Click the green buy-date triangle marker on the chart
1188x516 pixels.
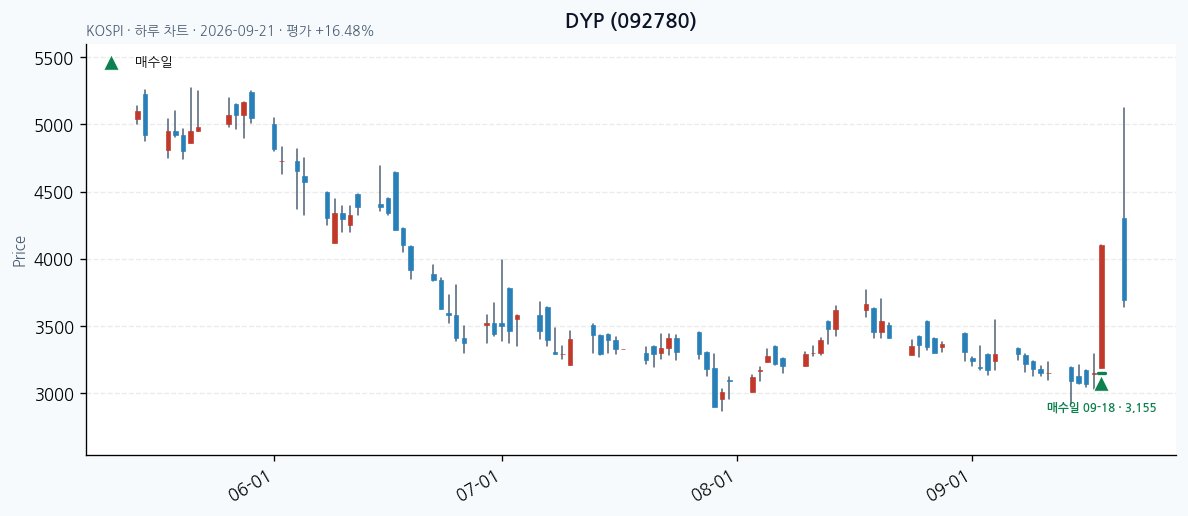(1102, 384)
